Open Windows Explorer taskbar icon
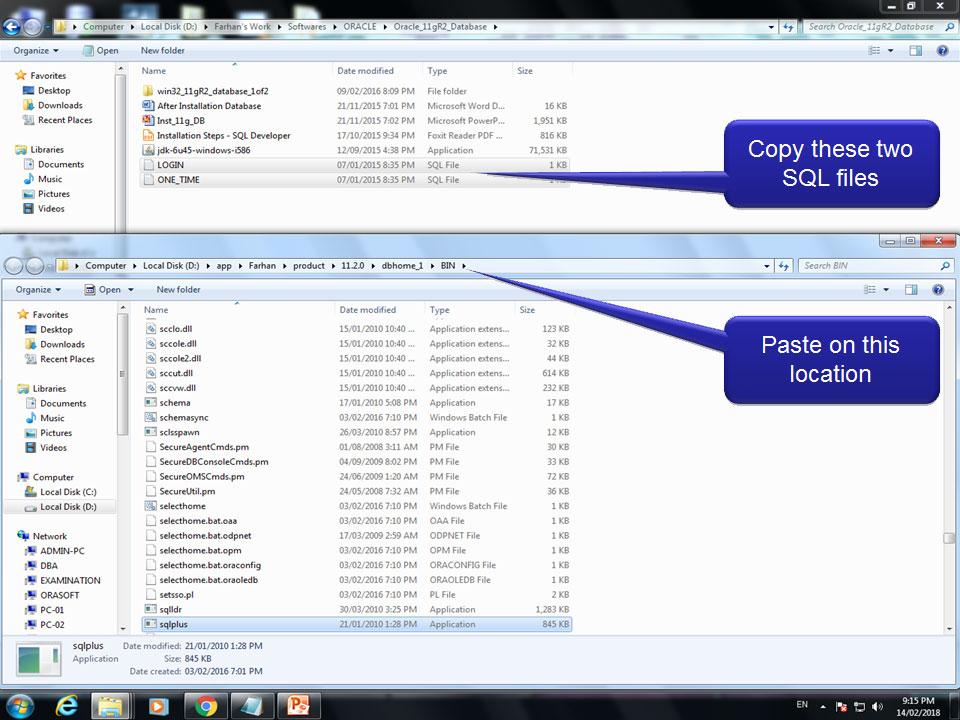960x720 pixels. 110,706
